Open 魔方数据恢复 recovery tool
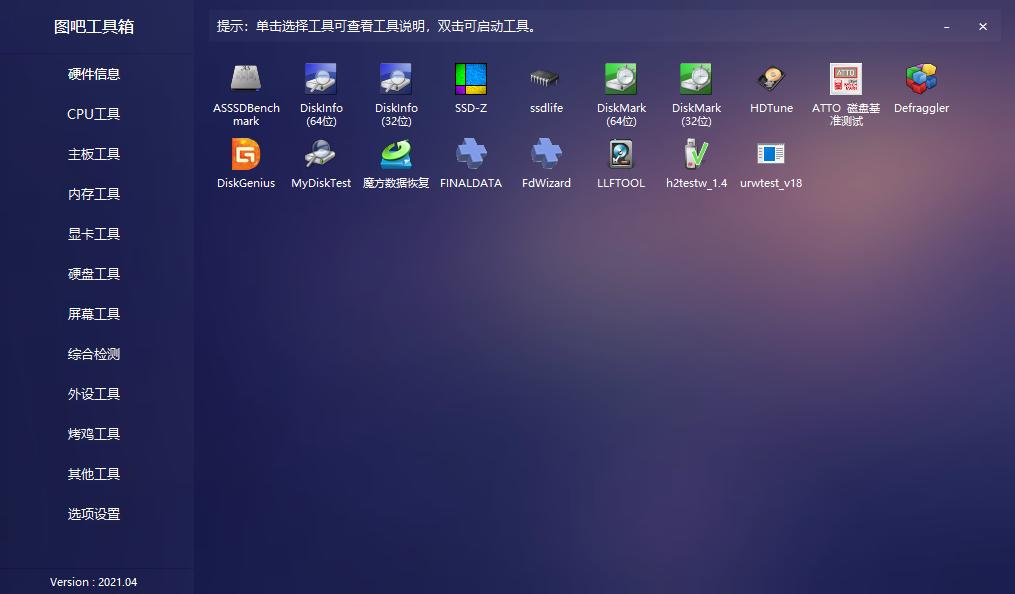The image size is (1015, 594). pos(395,155)
